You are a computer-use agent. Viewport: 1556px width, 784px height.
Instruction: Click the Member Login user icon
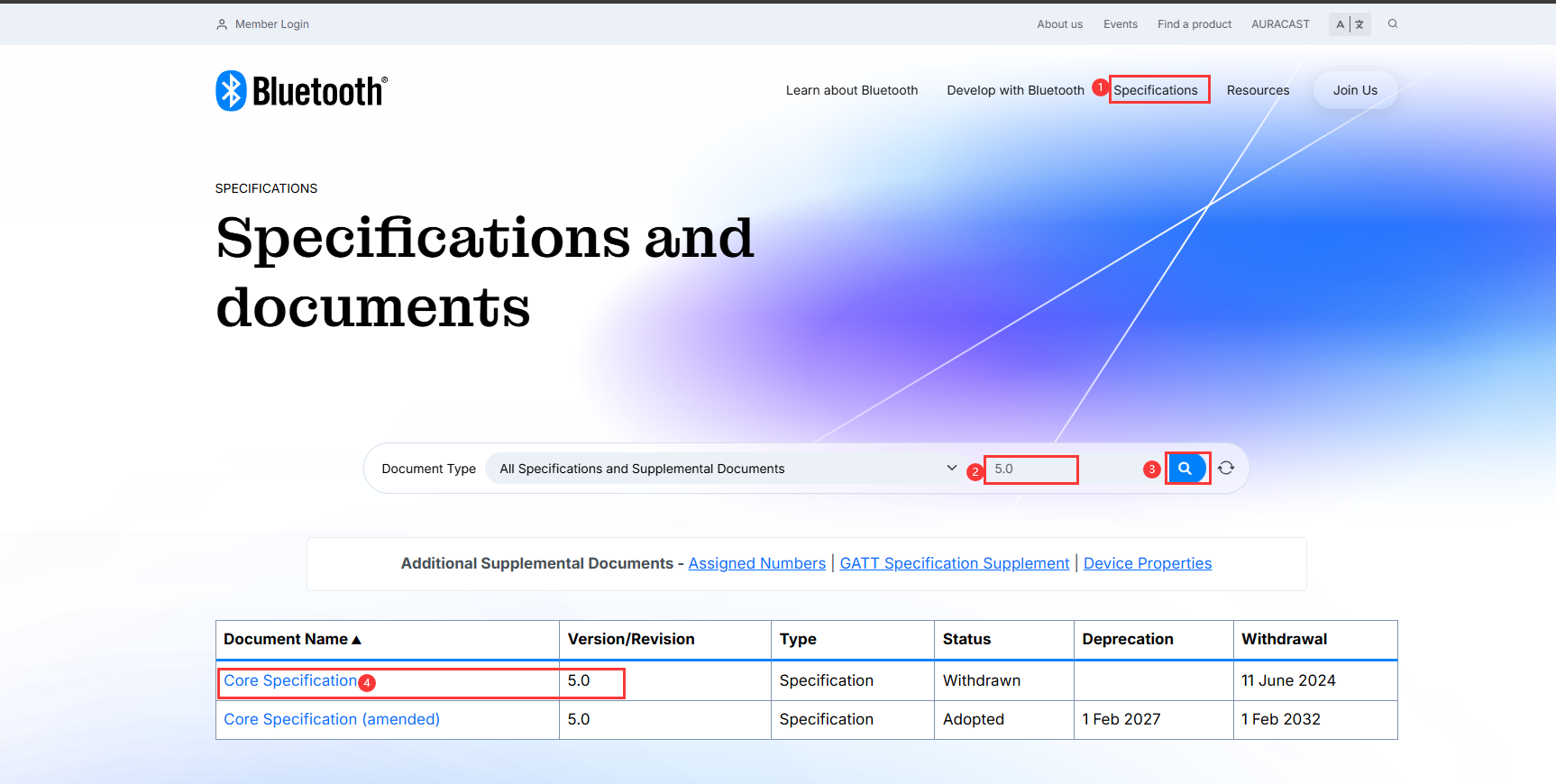pyautogui.click(x=222, y=24)
